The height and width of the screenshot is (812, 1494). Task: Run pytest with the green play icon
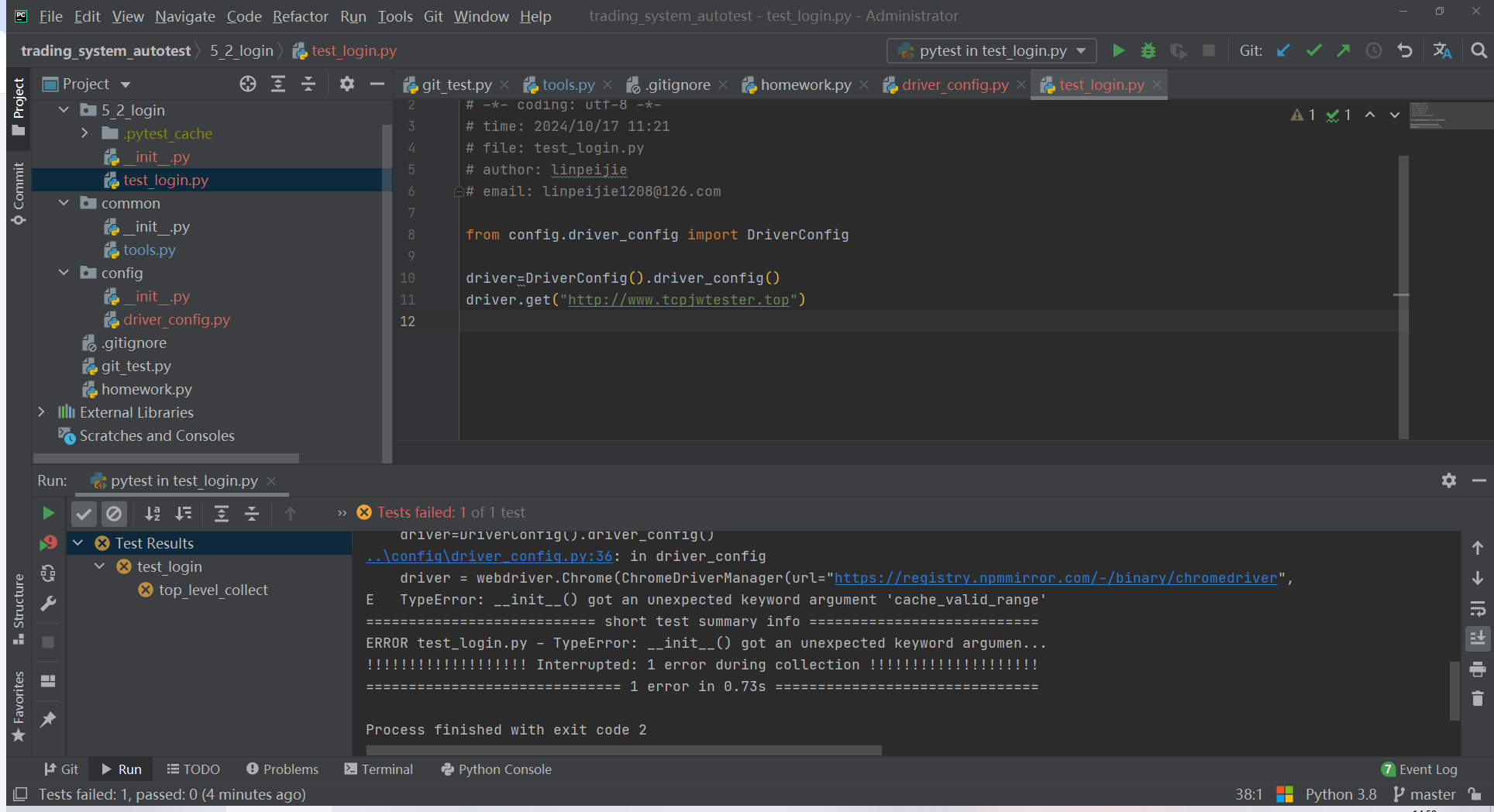click(x=1118, y=51)
